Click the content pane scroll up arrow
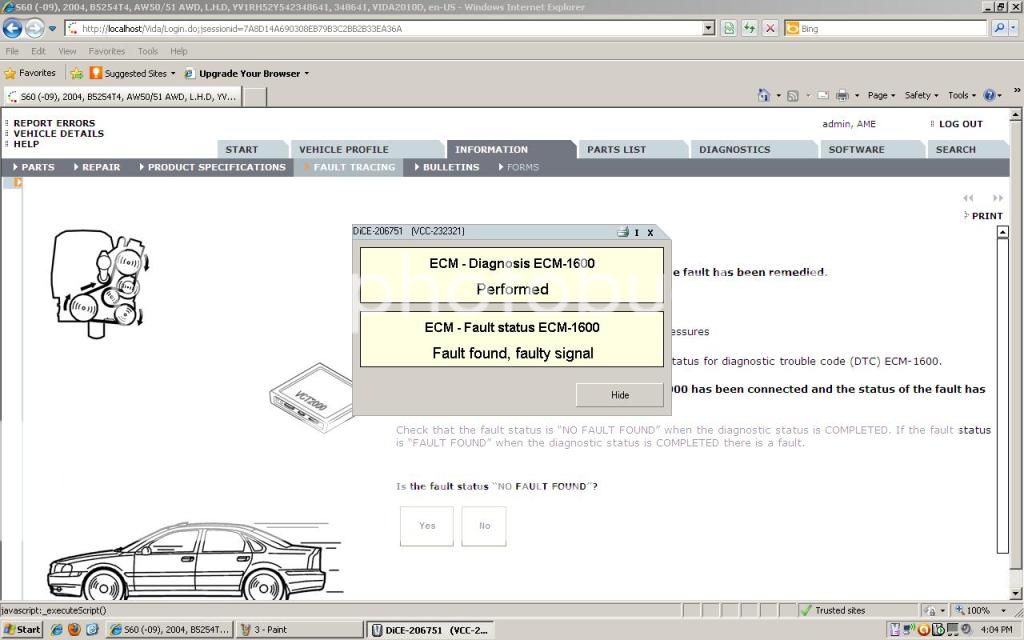1024x640 pixels. tap(1003, 232)
